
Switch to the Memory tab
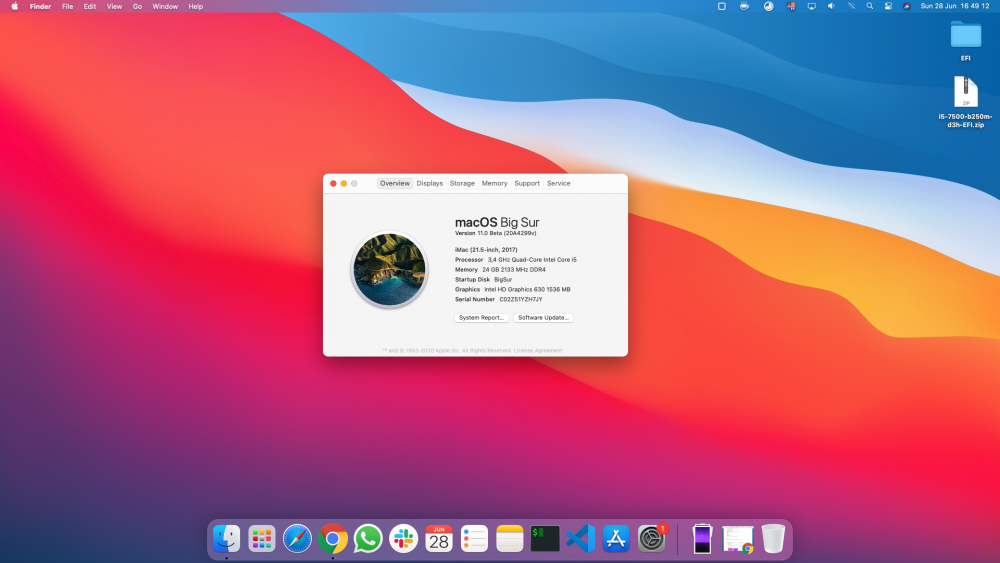click(494, 184)
